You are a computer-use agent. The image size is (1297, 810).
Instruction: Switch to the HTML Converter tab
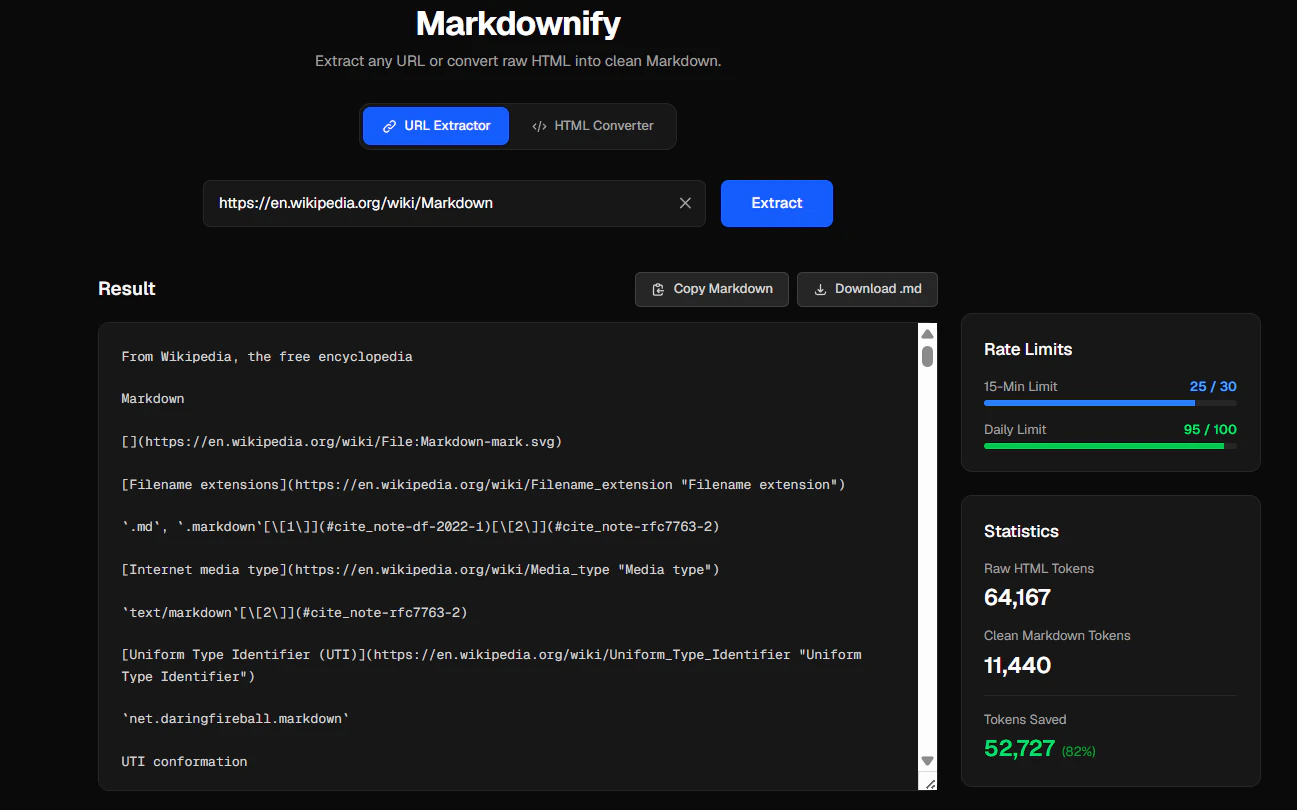(x=593, y=126)
